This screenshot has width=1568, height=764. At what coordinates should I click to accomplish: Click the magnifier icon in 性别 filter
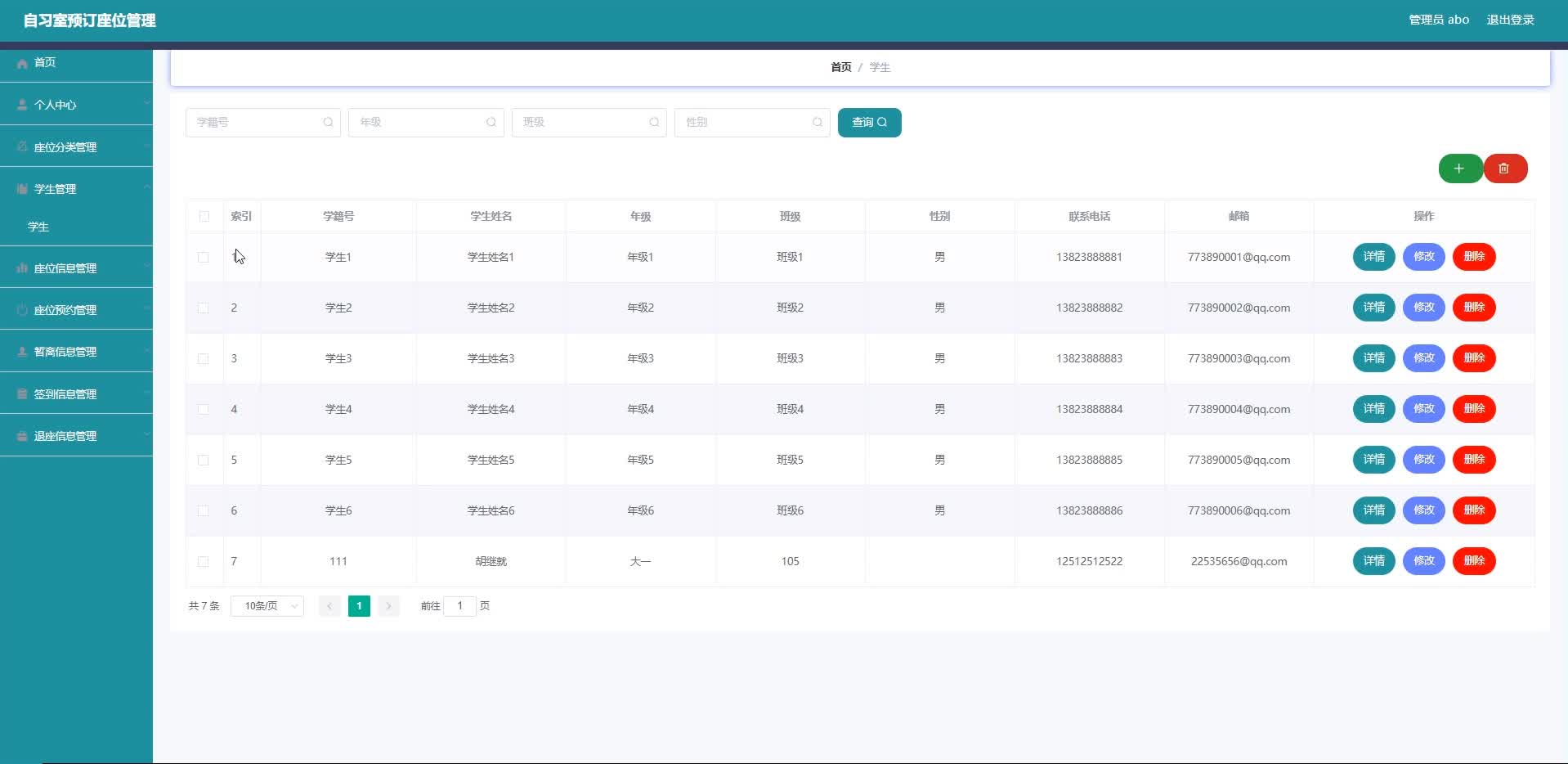pyautogui.click(x=817, y=123)
